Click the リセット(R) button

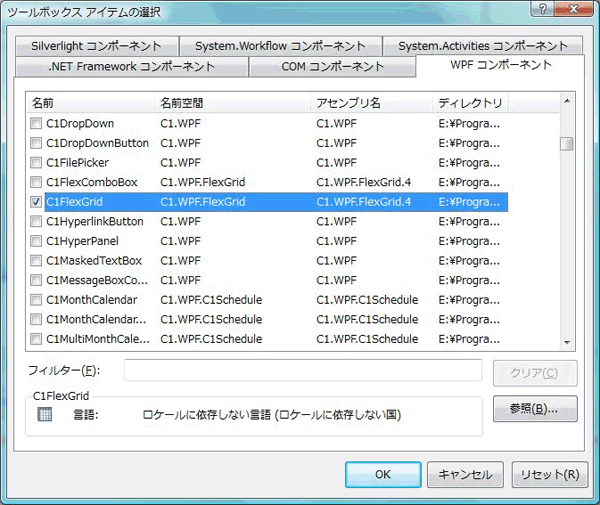point(549,474)
